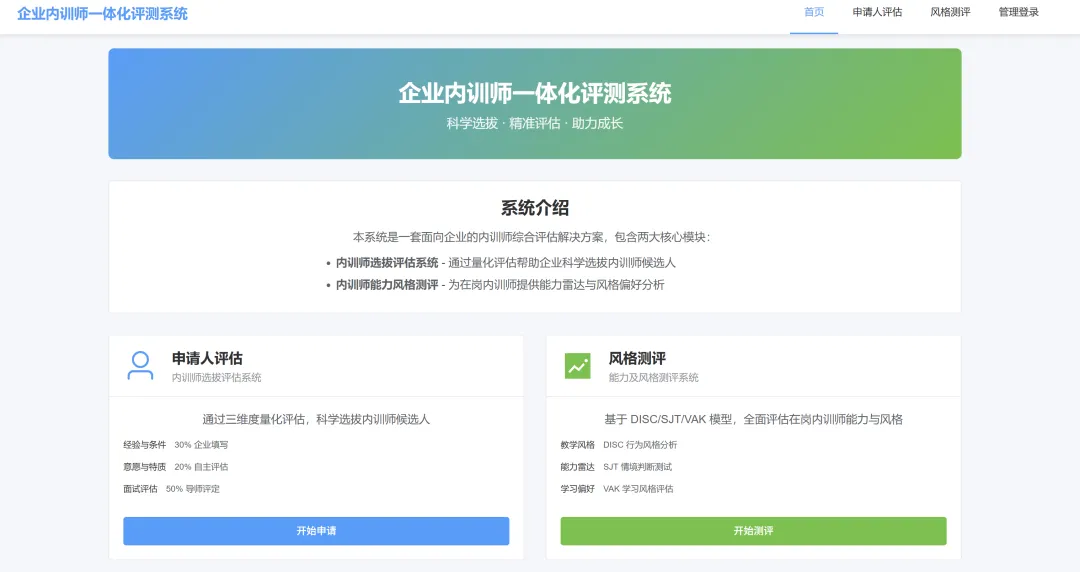Click the 风格测评 card heading
Viewport: 1080px width, 572px height.
click(637, 358)
